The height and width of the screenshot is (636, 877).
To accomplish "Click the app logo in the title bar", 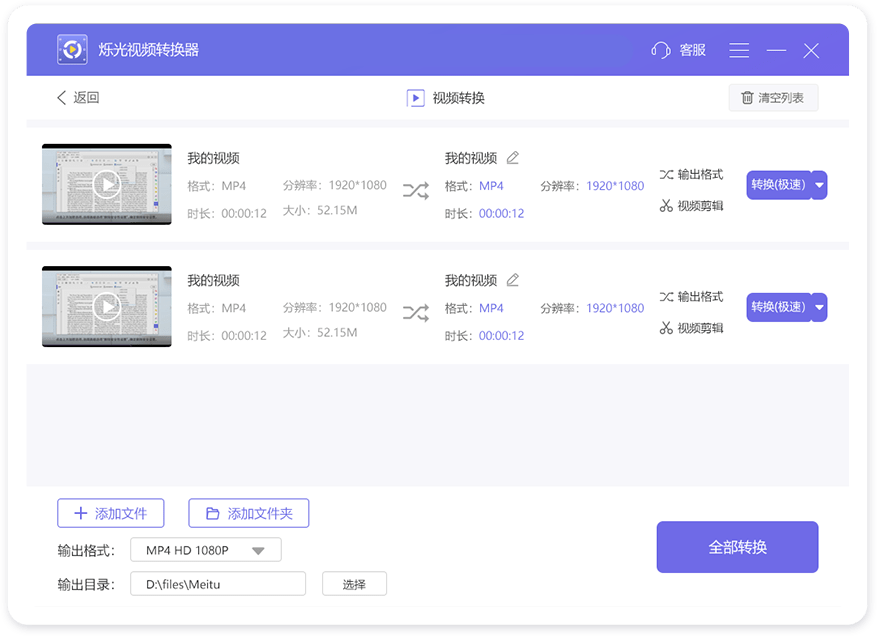I will [x=71, y=49].
